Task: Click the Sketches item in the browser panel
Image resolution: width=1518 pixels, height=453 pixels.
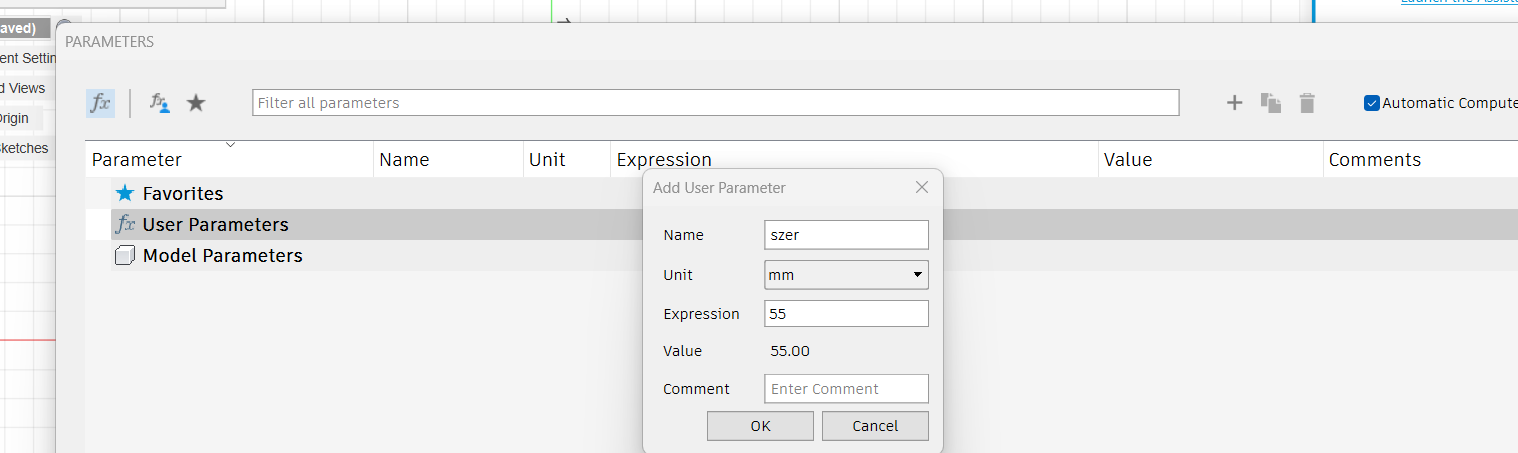Action: 24,148
